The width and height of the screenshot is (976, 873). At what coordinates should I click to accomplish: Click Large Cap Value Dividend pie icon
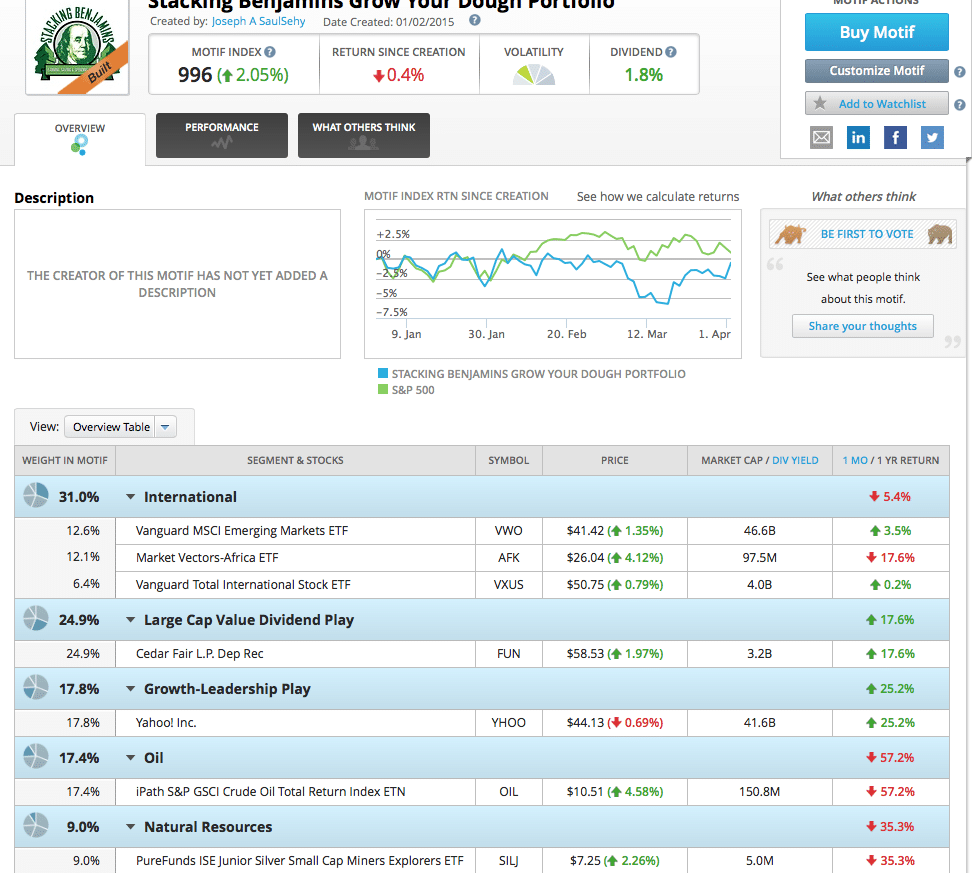click(x=35, y=619)
